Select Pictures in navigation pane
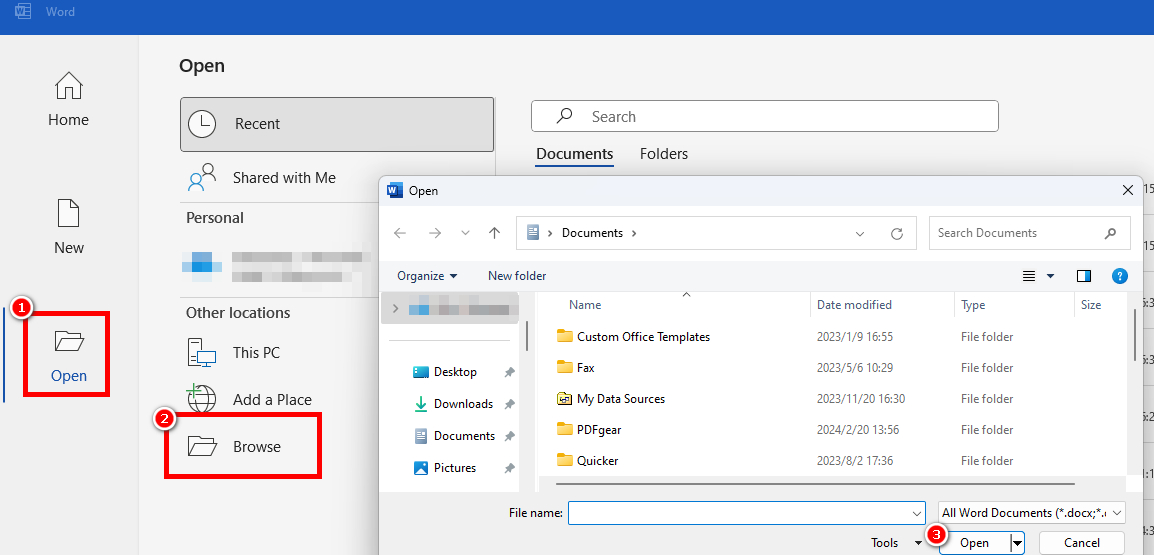The width and height of the screenshot is (1154, 555). [x=445, y=467]
